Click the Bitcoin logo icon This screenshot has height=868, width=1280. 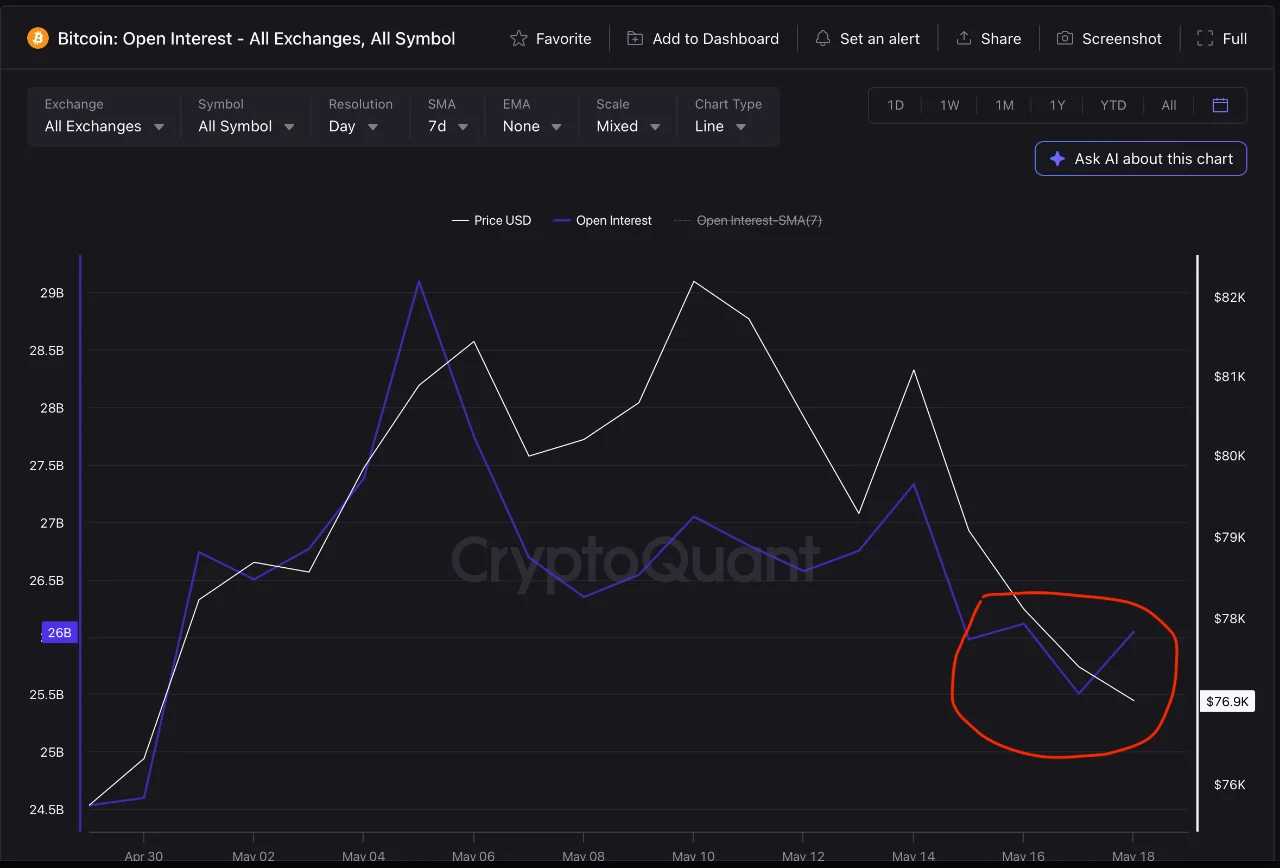(x=38, y=38)
